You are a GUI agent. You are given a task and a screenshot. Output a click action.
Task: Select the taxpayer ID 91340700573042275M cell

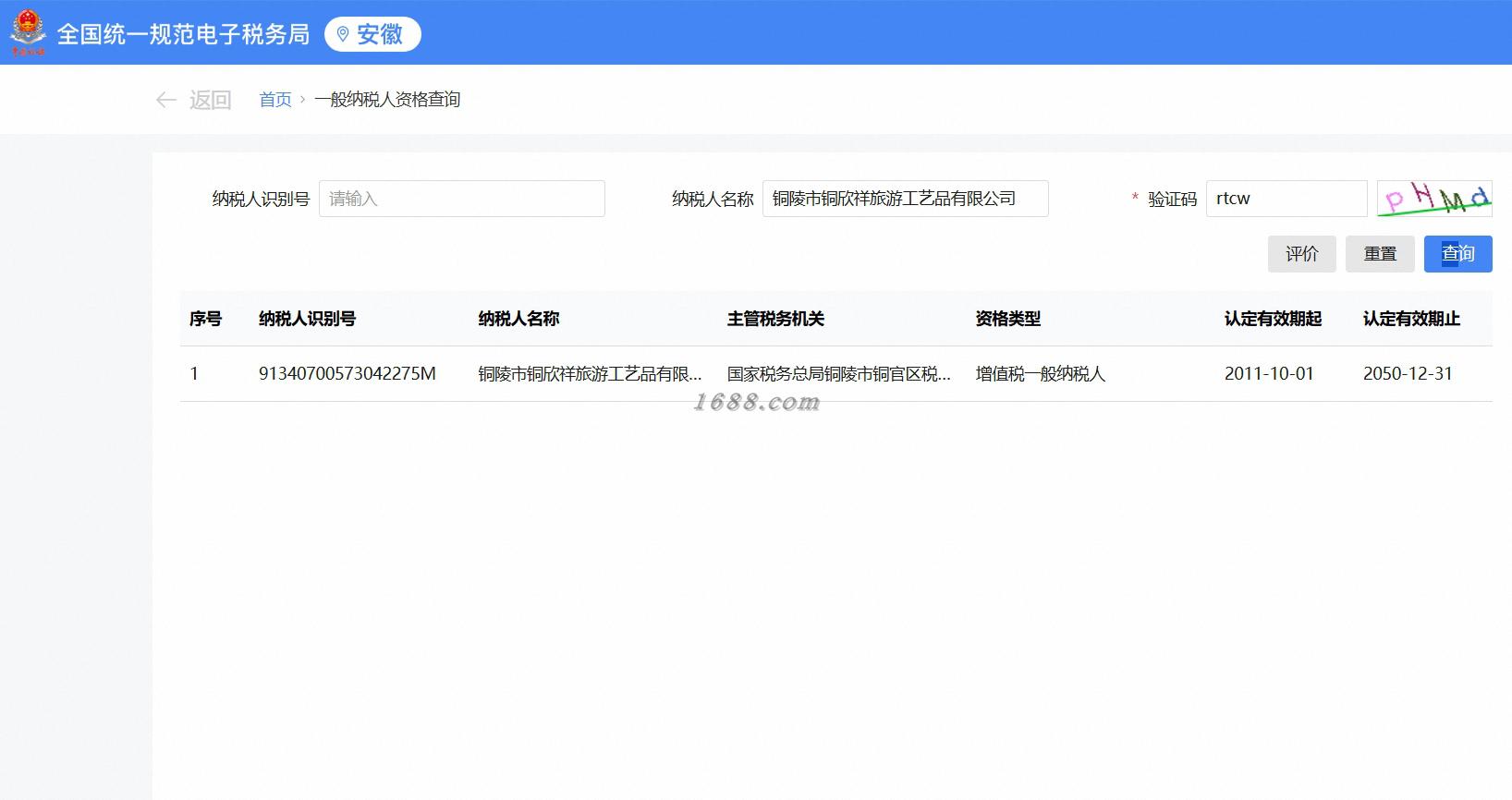pos(348,374)
